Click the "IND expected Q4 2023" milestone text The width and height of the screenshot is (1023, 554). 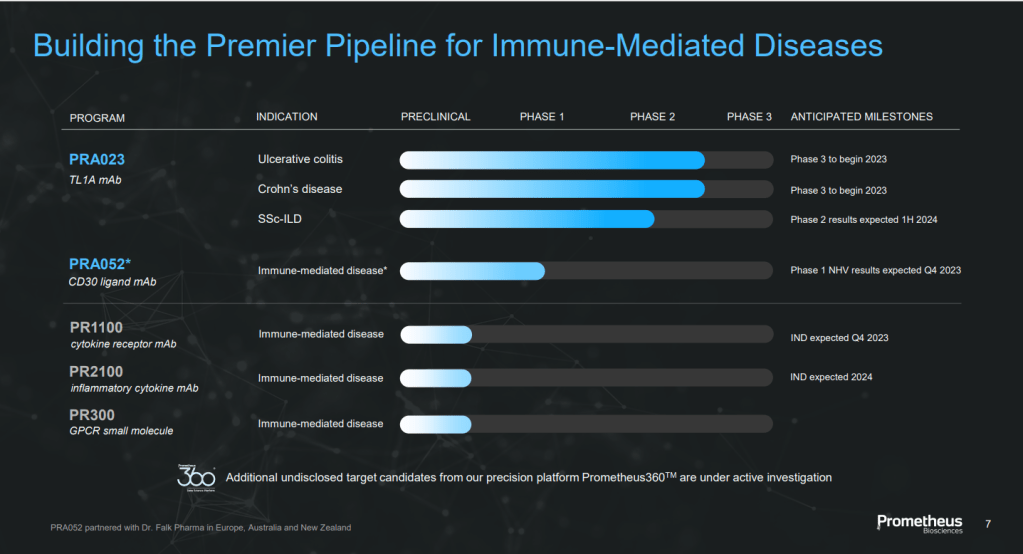coord(839,338)
